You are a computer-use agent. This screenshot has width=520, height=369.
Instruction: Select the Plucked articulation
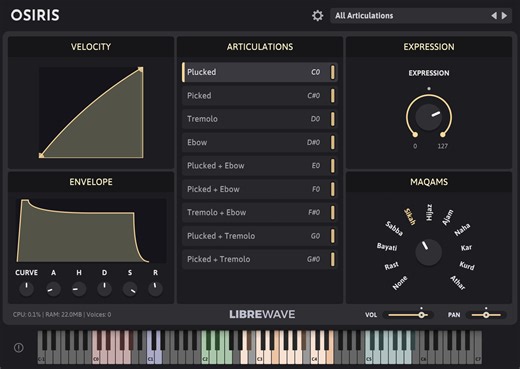[x=260, y=72]
